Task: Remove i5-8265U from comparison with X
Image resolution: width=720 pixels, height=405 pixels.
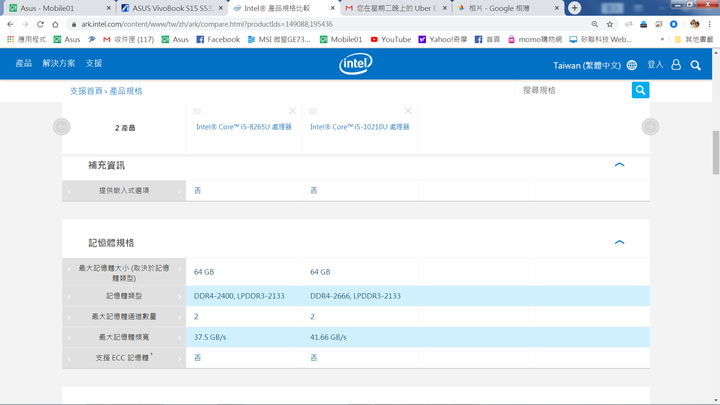Action: point(292,111)
